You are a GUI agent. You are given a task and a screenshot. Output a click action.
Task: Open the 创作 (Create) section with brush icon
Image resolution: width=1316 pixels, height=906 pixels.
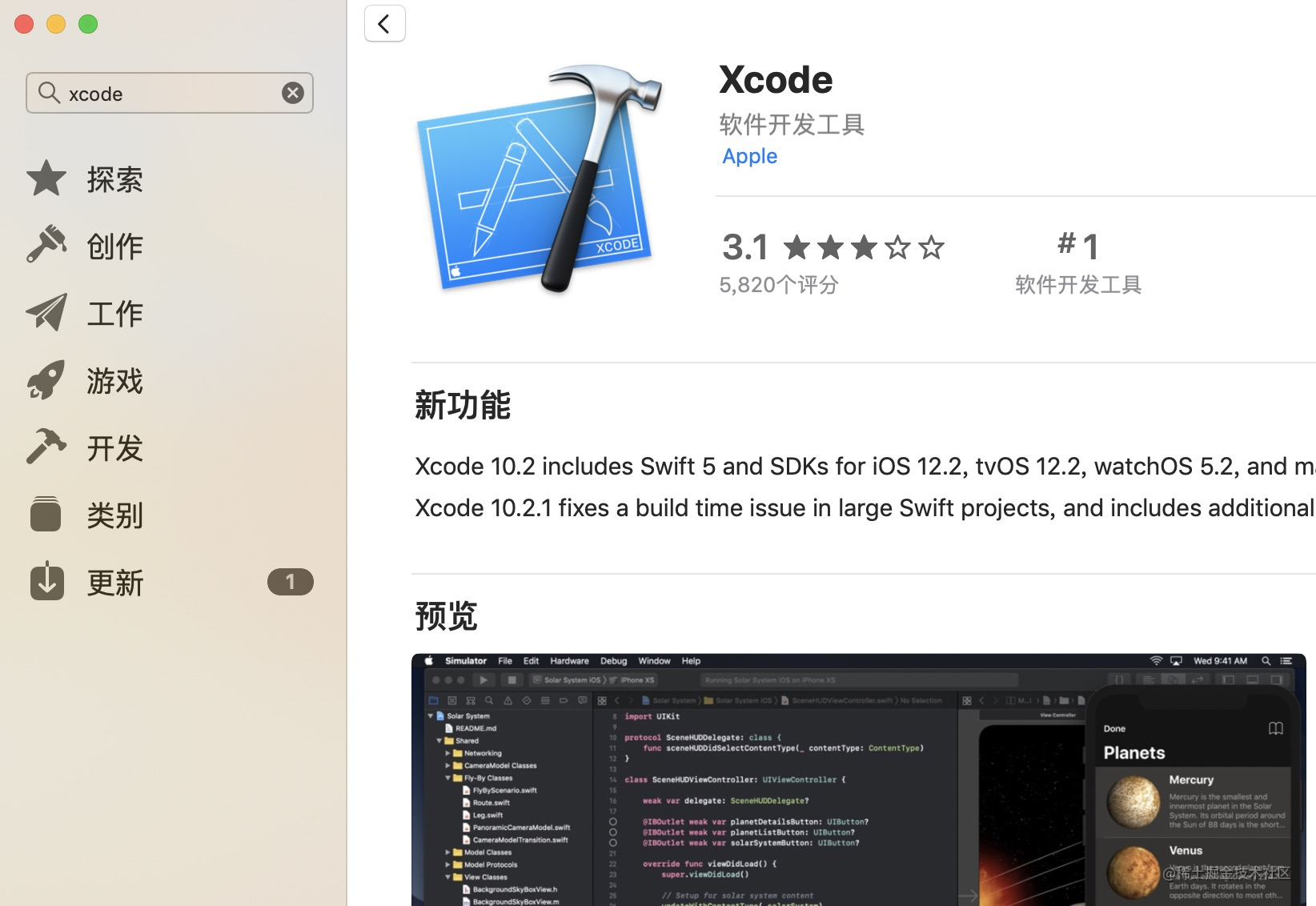coord(46,245)
